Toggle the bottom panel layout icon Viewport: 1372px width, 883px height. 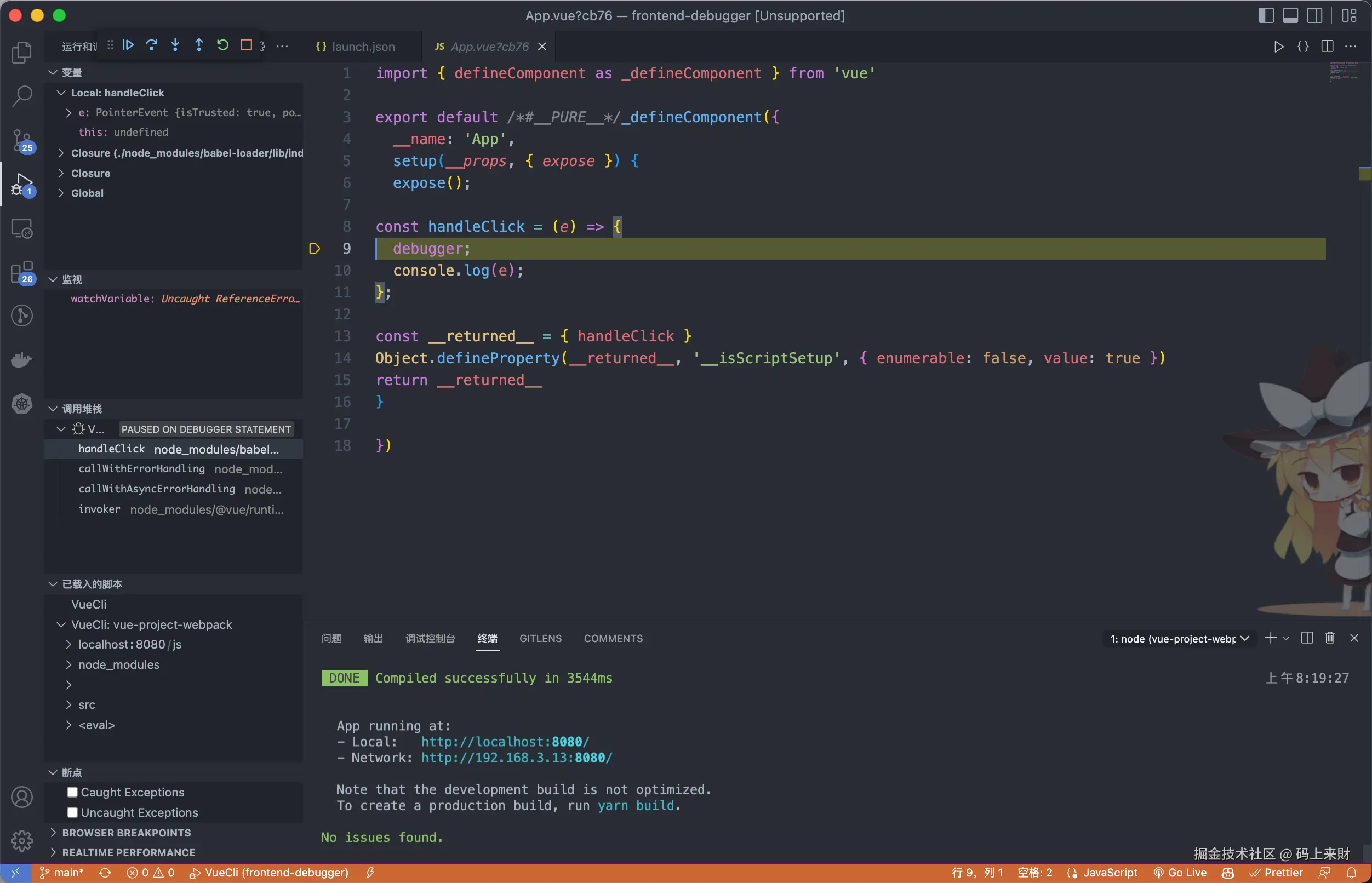[x=1290, y=15]
